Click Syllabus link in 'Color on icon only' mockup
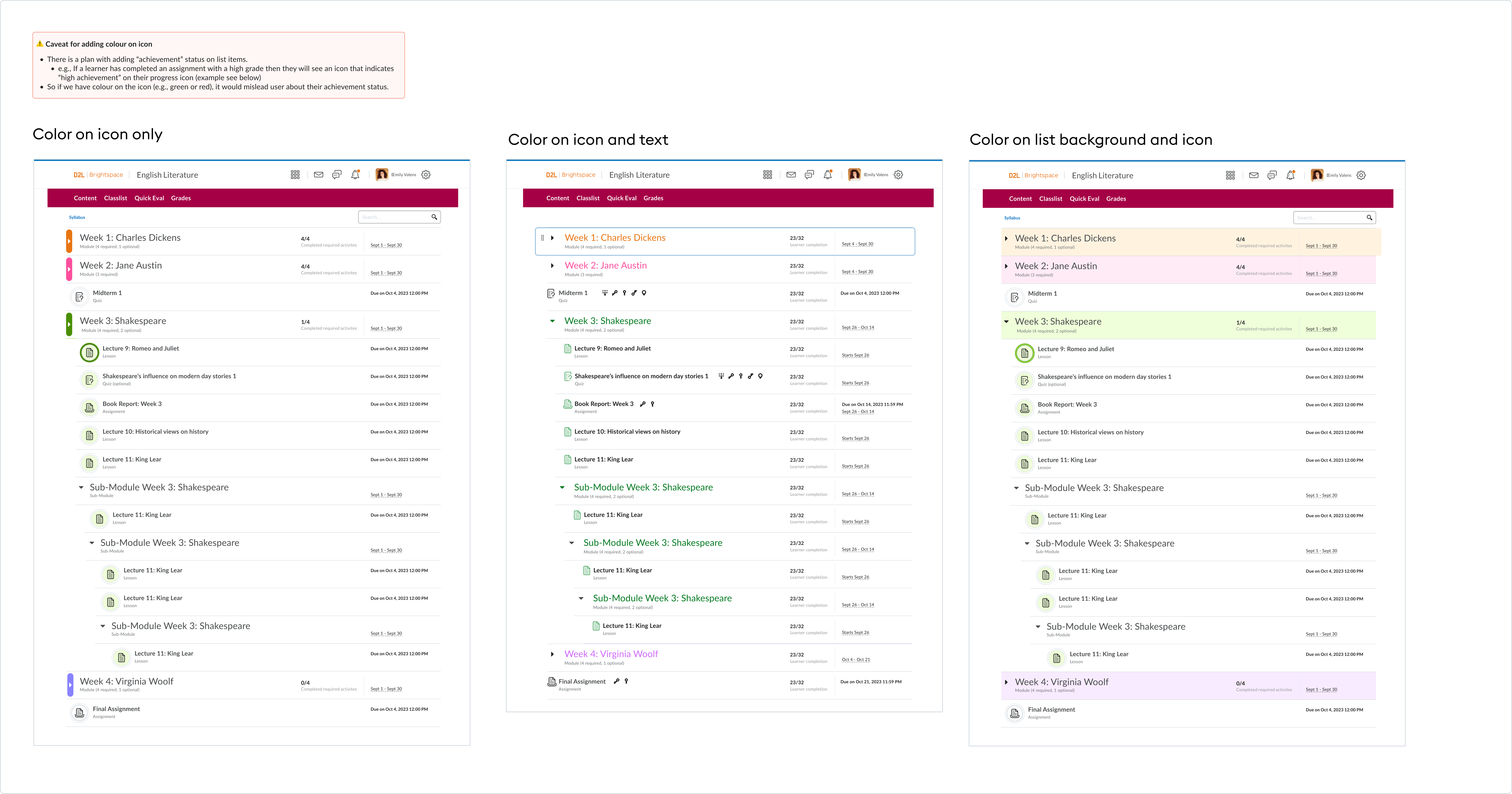Image resolution: width=1512 pixels, height=794 pixels. click(77, 217)
